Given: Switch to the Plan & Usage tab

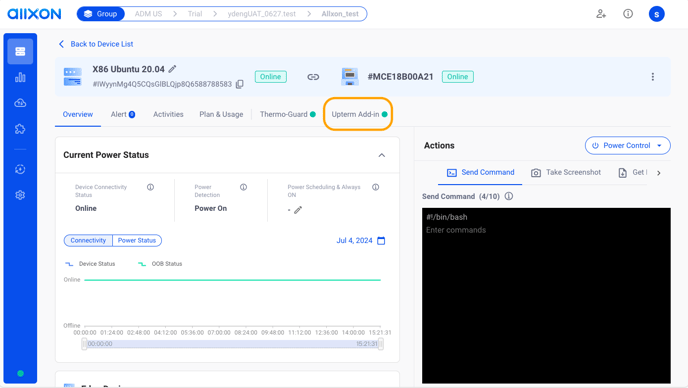Looking at the screenshot, I should [221, 115].
